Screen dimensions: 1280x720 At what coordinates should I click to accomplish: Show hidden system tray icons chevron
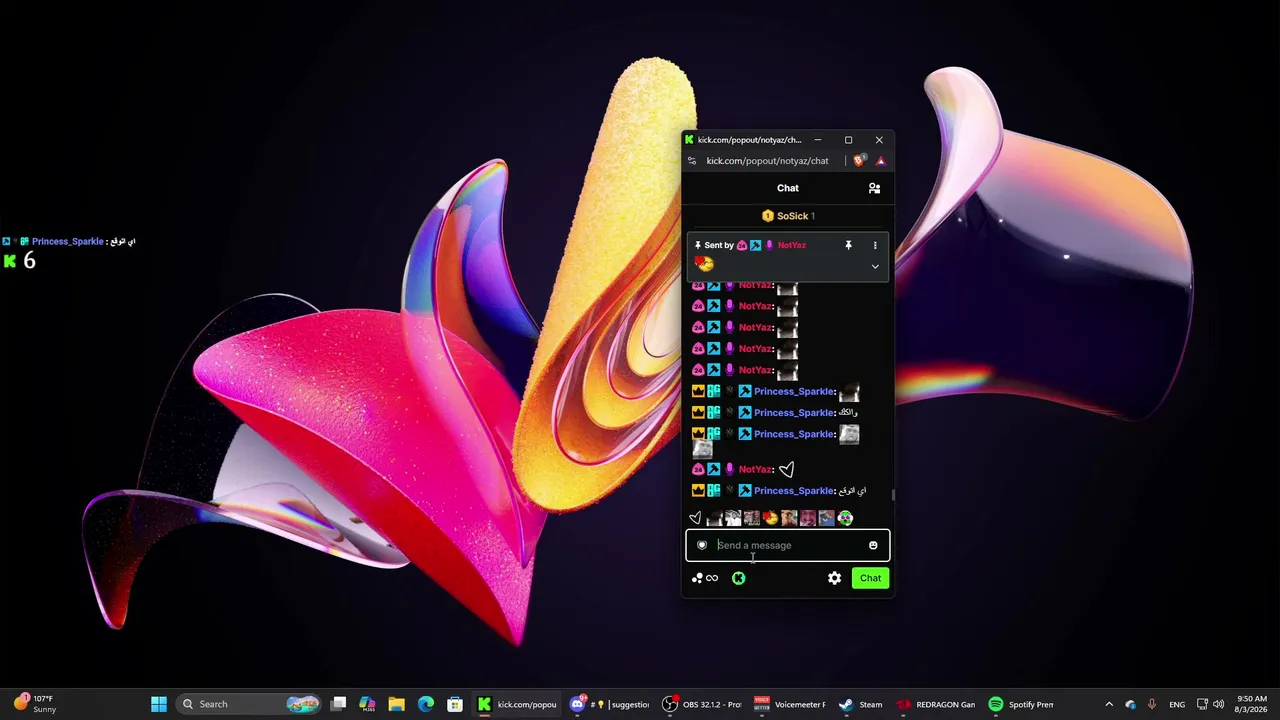click(x=1108, y=704)
